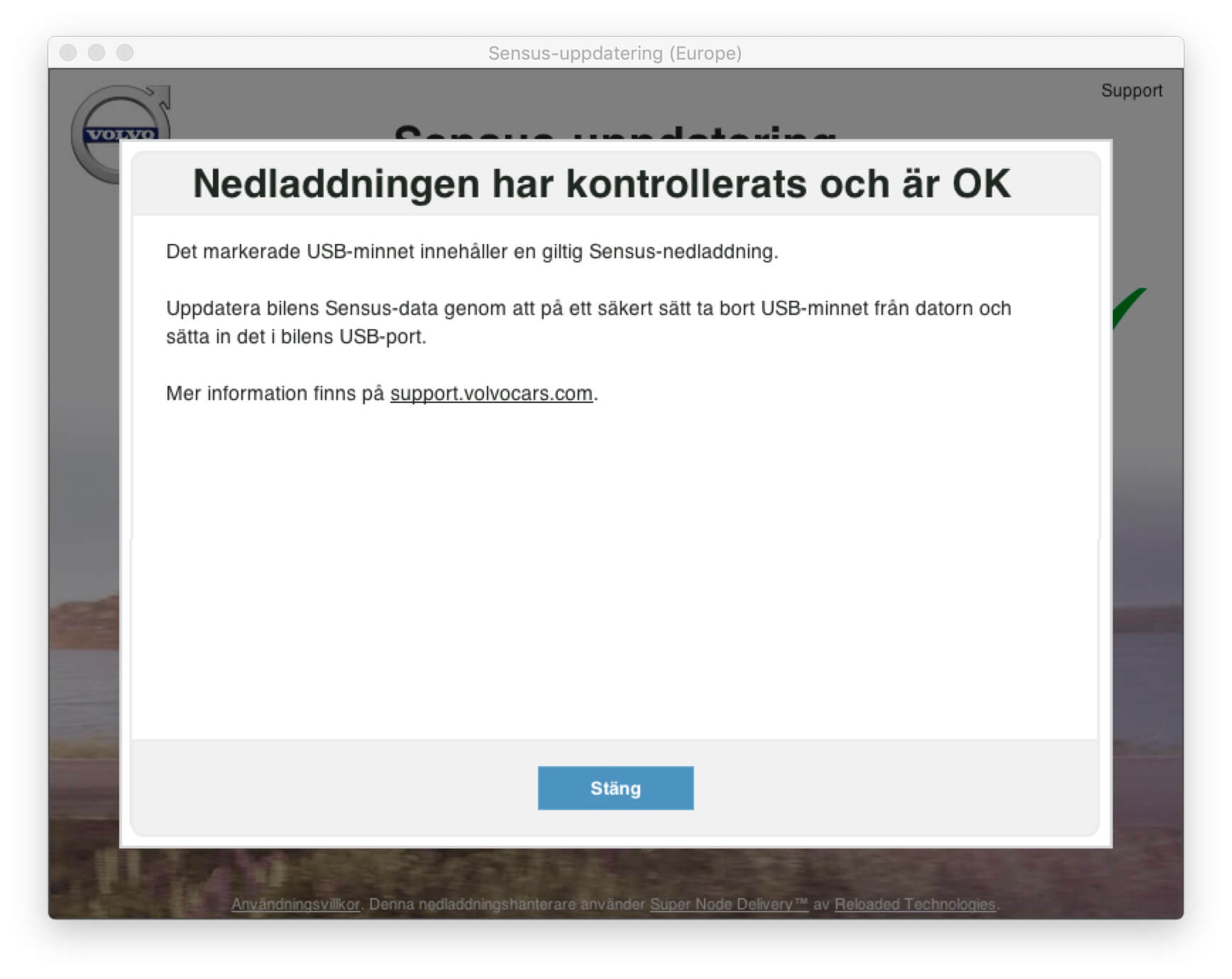
Task: Visit the Reloaded Technologies link
Action: [x=915, y=904]
